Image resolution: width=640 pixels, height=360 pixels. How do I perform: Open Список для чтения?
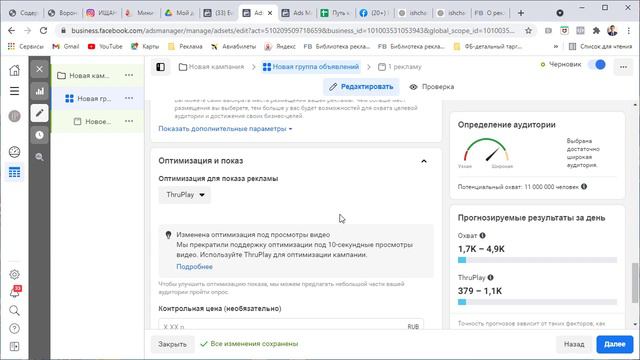tap(600, 47)
